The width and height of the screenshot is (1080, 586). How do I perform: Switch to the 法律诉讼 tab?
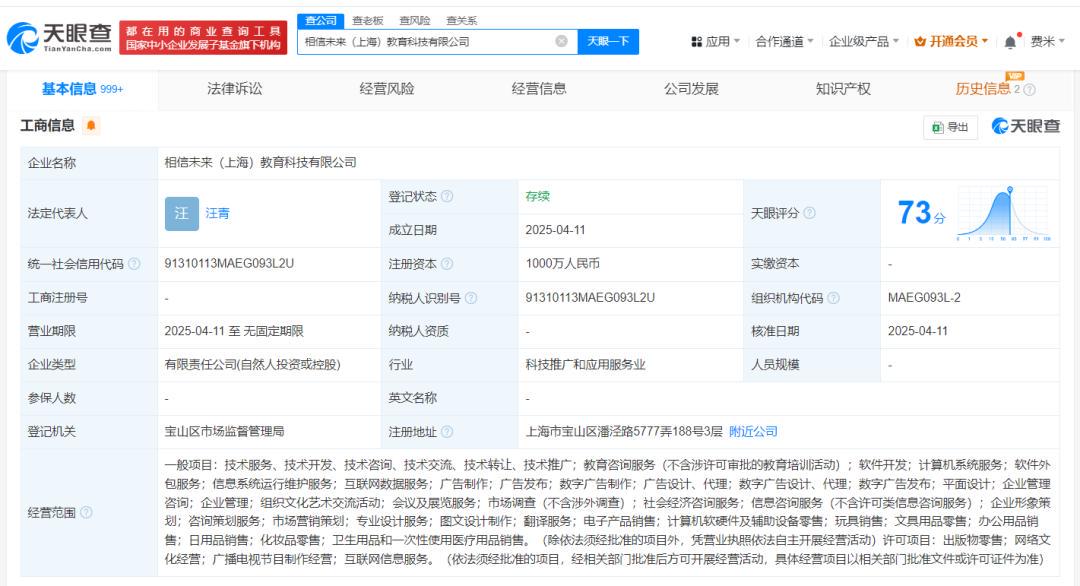235,89
